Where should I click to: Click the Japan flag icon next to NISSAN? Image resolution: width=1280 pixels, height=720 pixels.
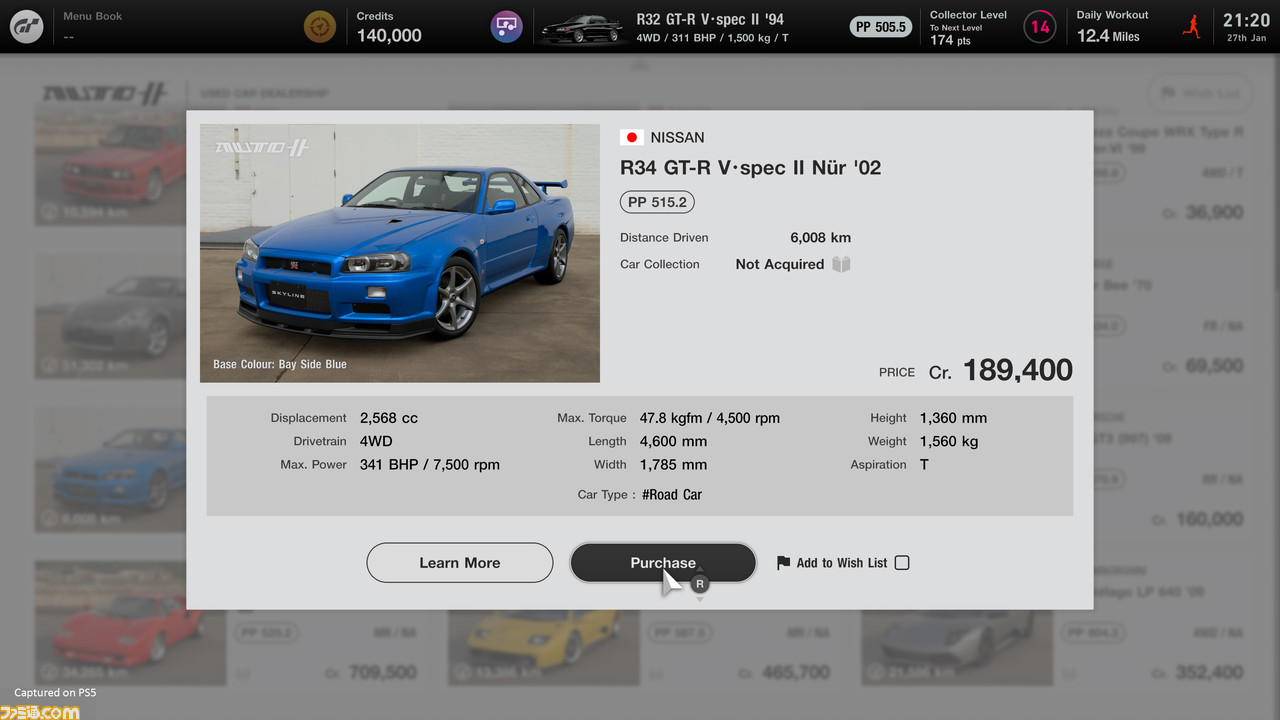631,137
